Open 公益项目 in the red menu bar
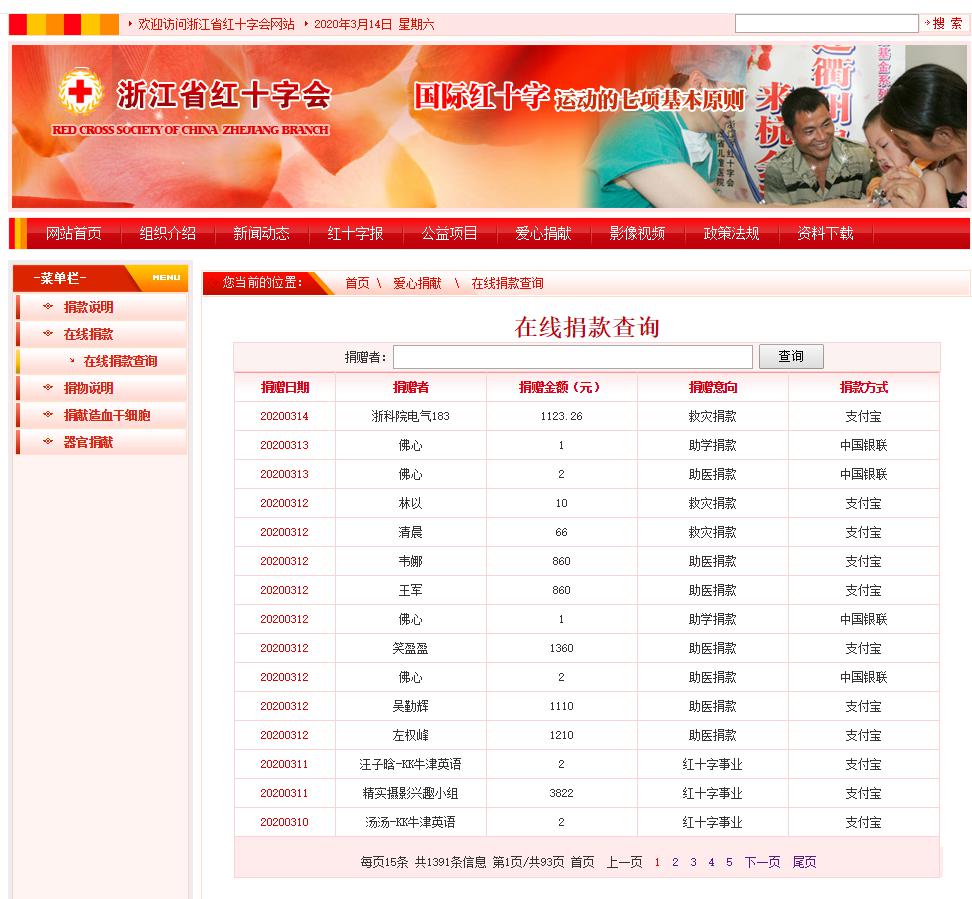 pos(450,233)
